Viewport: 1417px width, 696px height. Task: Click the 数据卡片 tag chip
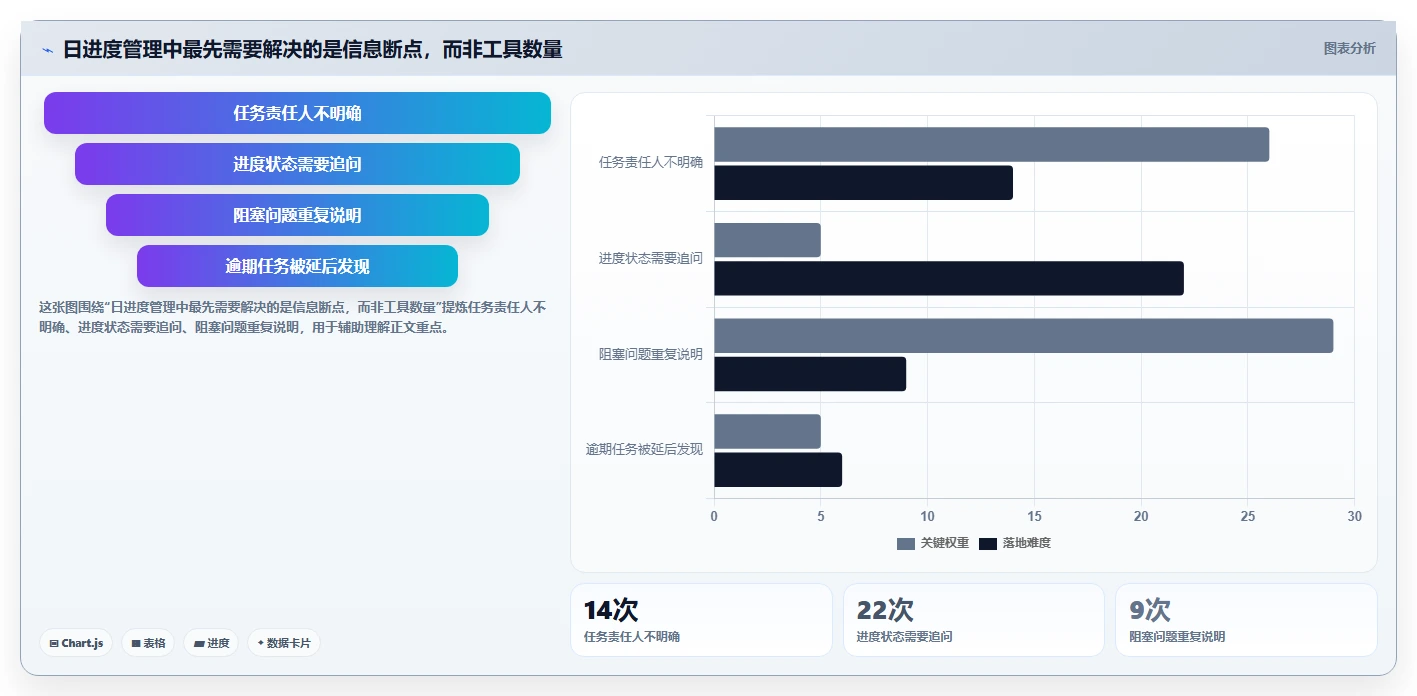tap(284, 643)
